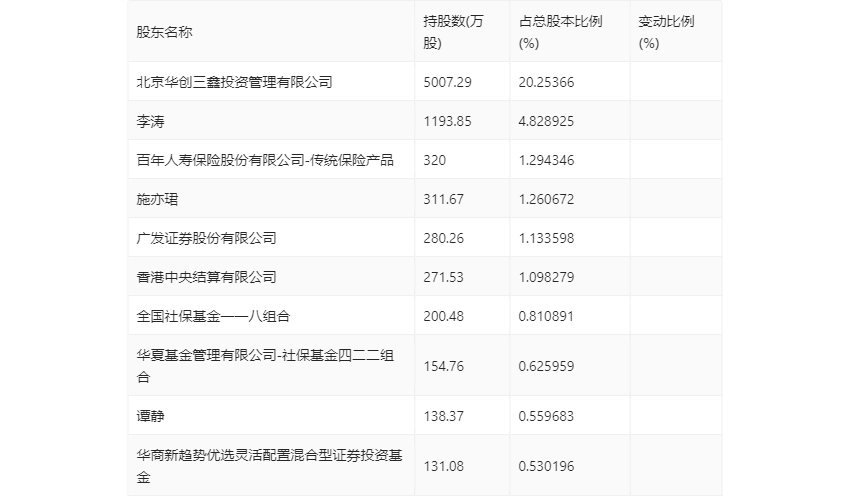Select shareholder 华夏基金管理有限公司-社保基金四二二组合
The image size is (850, 496).
265,366
